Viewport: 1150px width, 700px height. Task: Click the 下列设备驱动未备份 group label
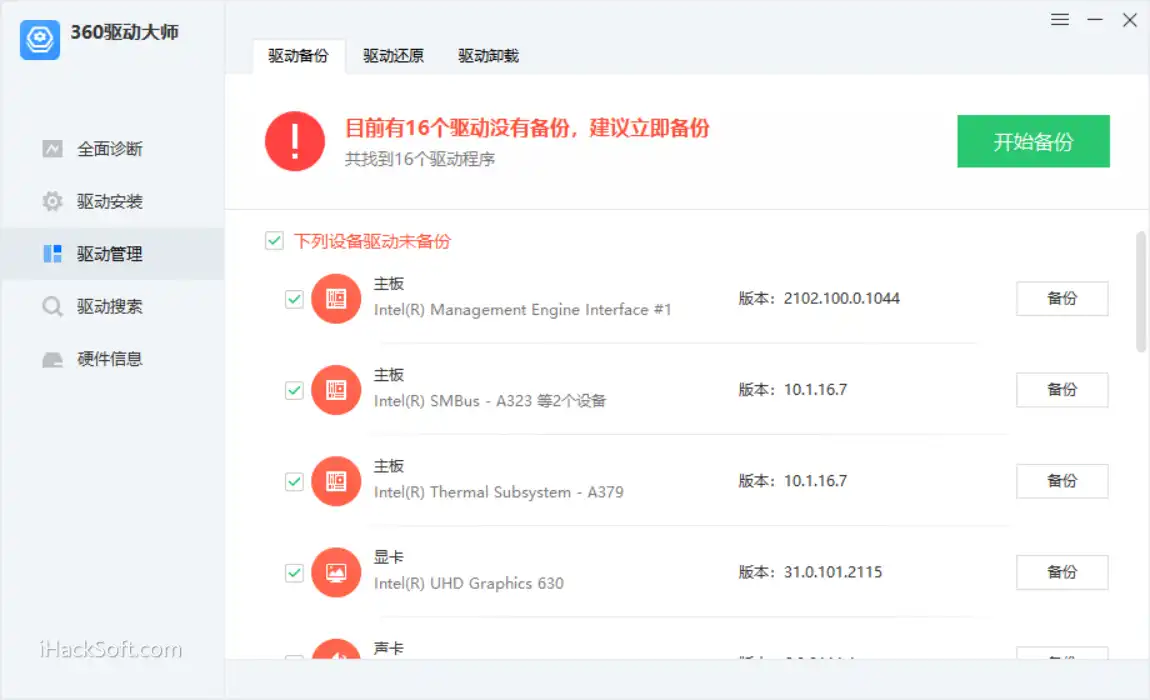tap(372, 241)
